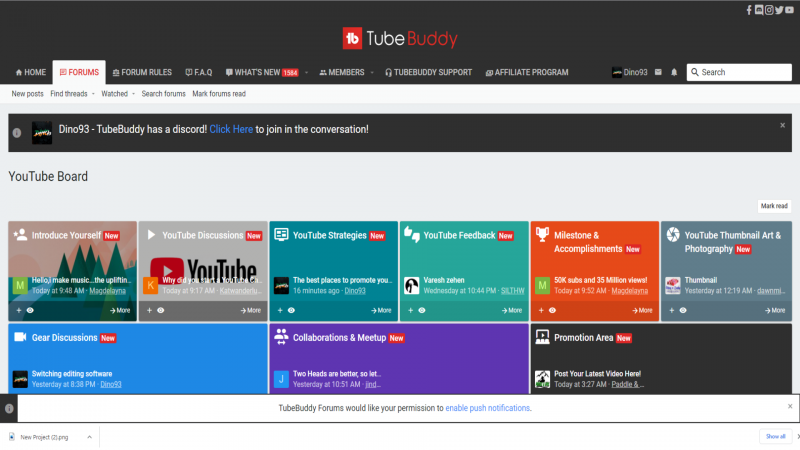The width and height of the screenshot is (800, 450).
Task: Open the inbox envelope icon
Action: tap(658, 73)
